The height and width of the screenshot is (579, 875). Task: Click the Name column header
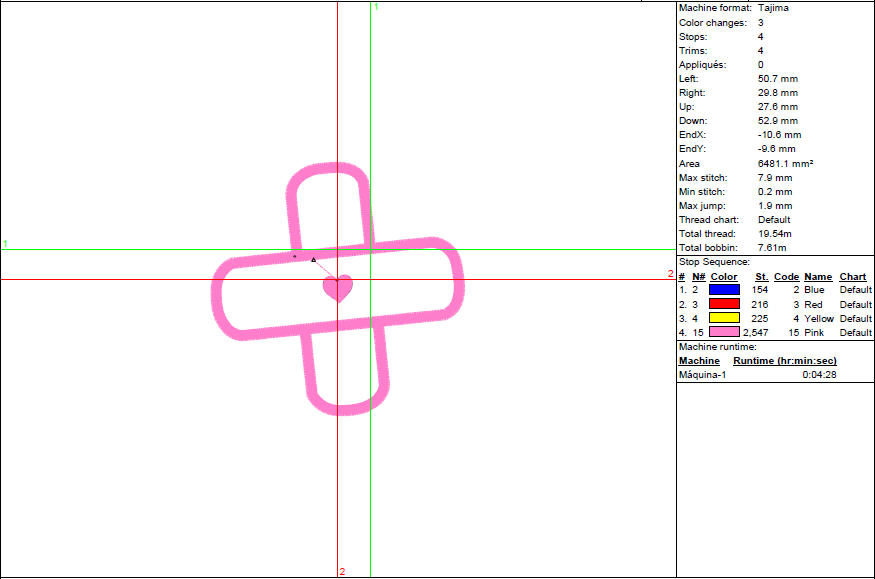tap(817, 277)
